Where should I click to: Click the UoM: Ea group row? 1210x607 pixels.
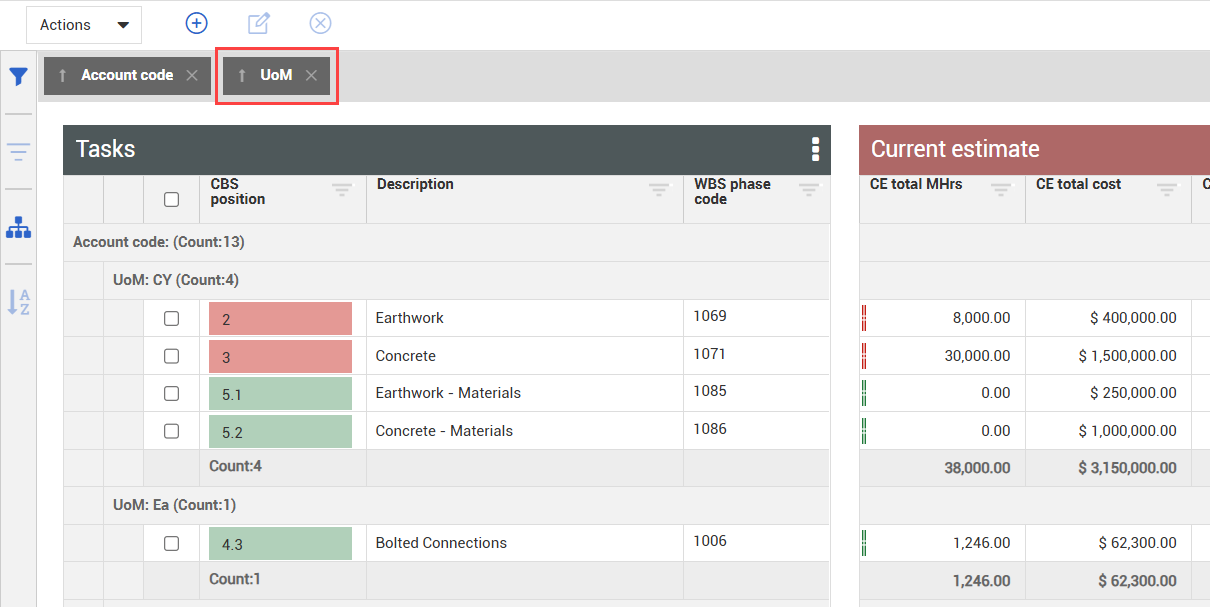pyautogui.click(x=175, y=505)
